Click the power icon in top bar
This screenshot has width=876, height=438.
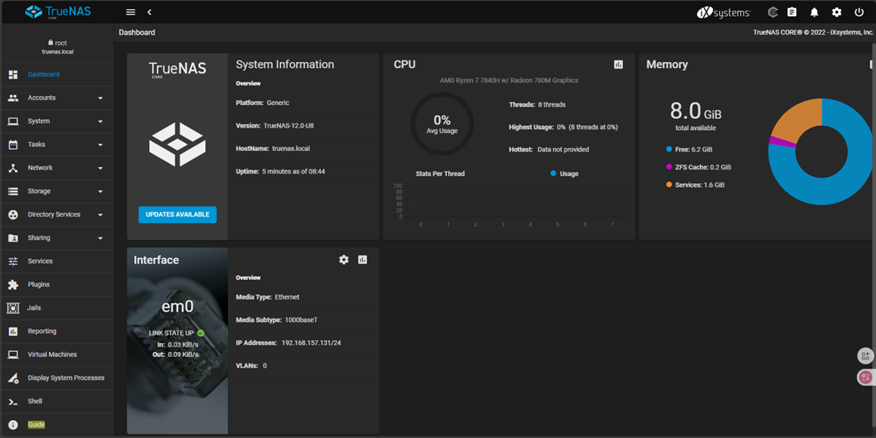(859, 12)
